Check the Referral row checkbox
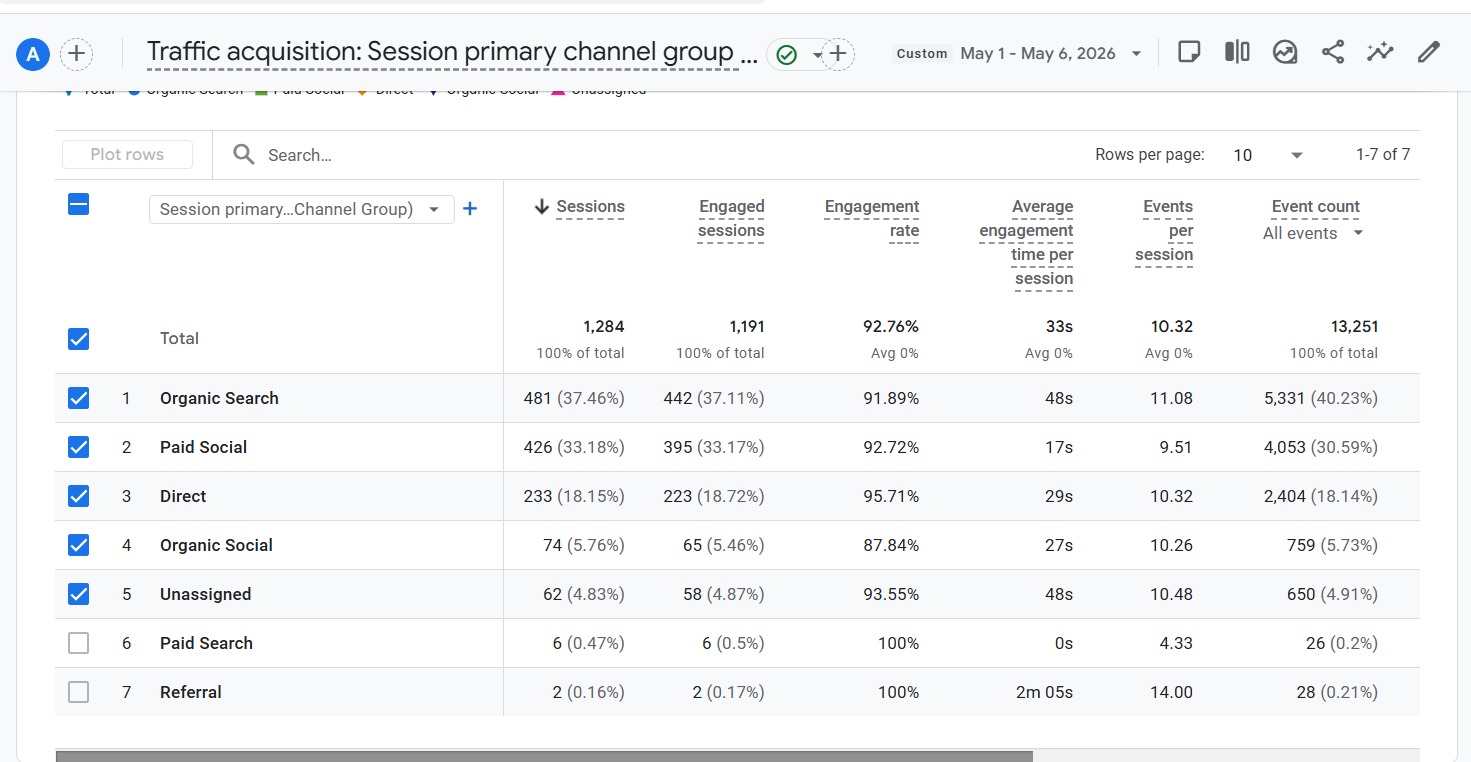 point(78,692)
